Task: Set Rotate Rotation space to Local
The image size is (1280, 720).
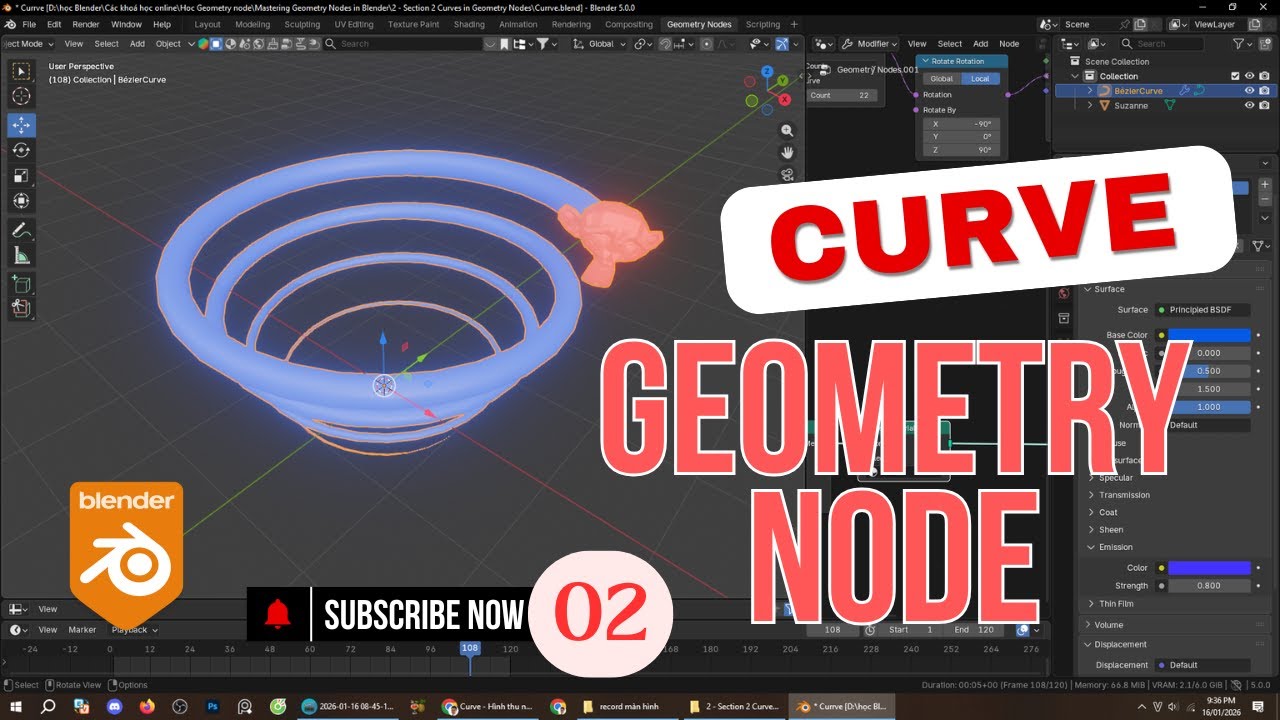Action: pyautogui.click(x=980, y=79)
